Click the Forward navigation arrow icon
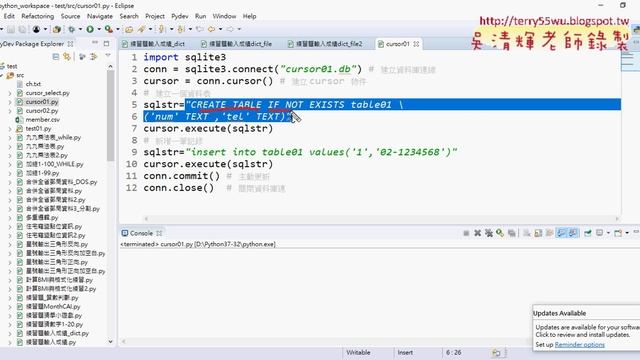 230,29
